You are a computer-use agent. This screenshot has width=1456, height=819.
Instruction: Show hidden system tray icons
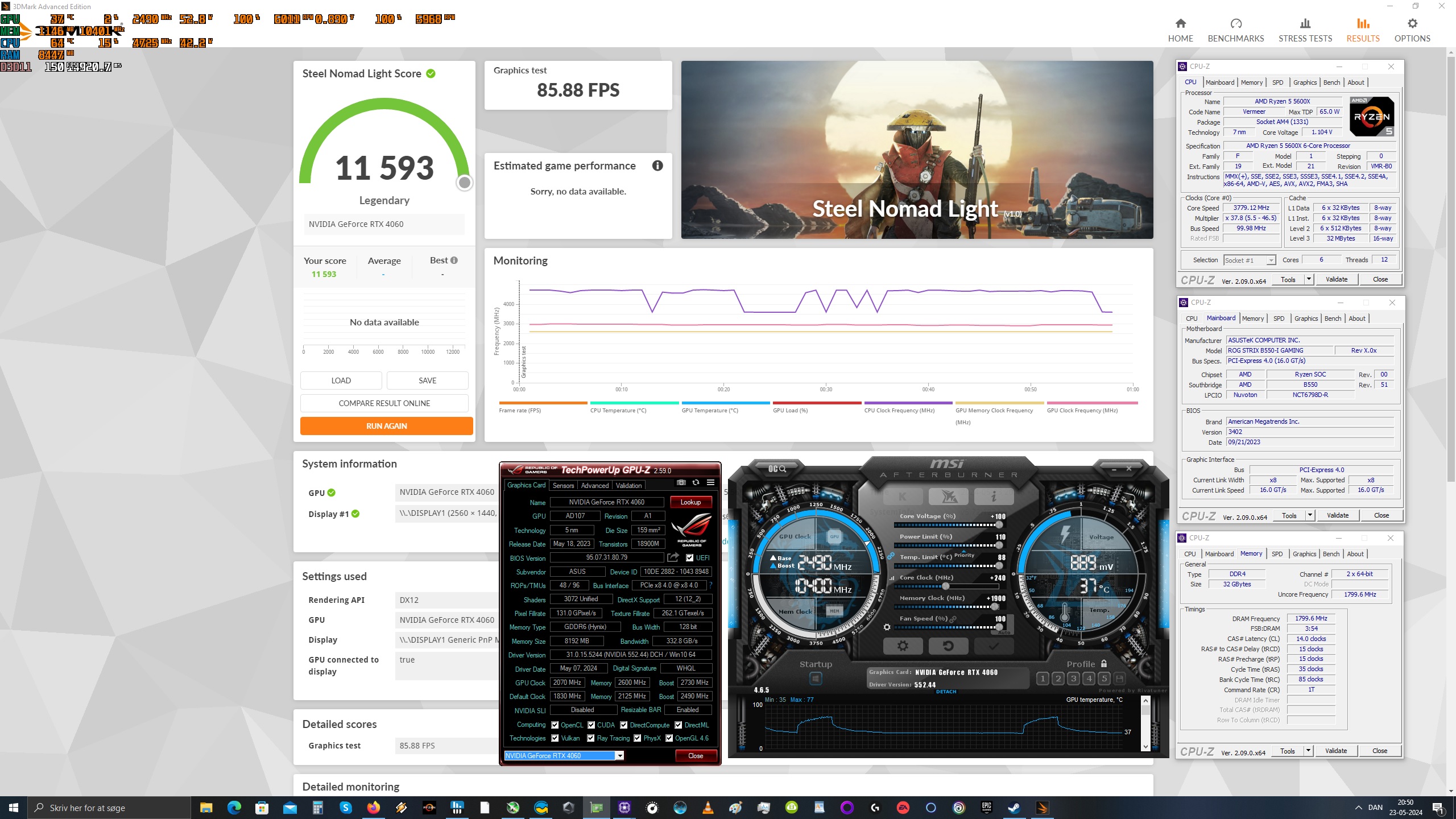(1358, 808)
